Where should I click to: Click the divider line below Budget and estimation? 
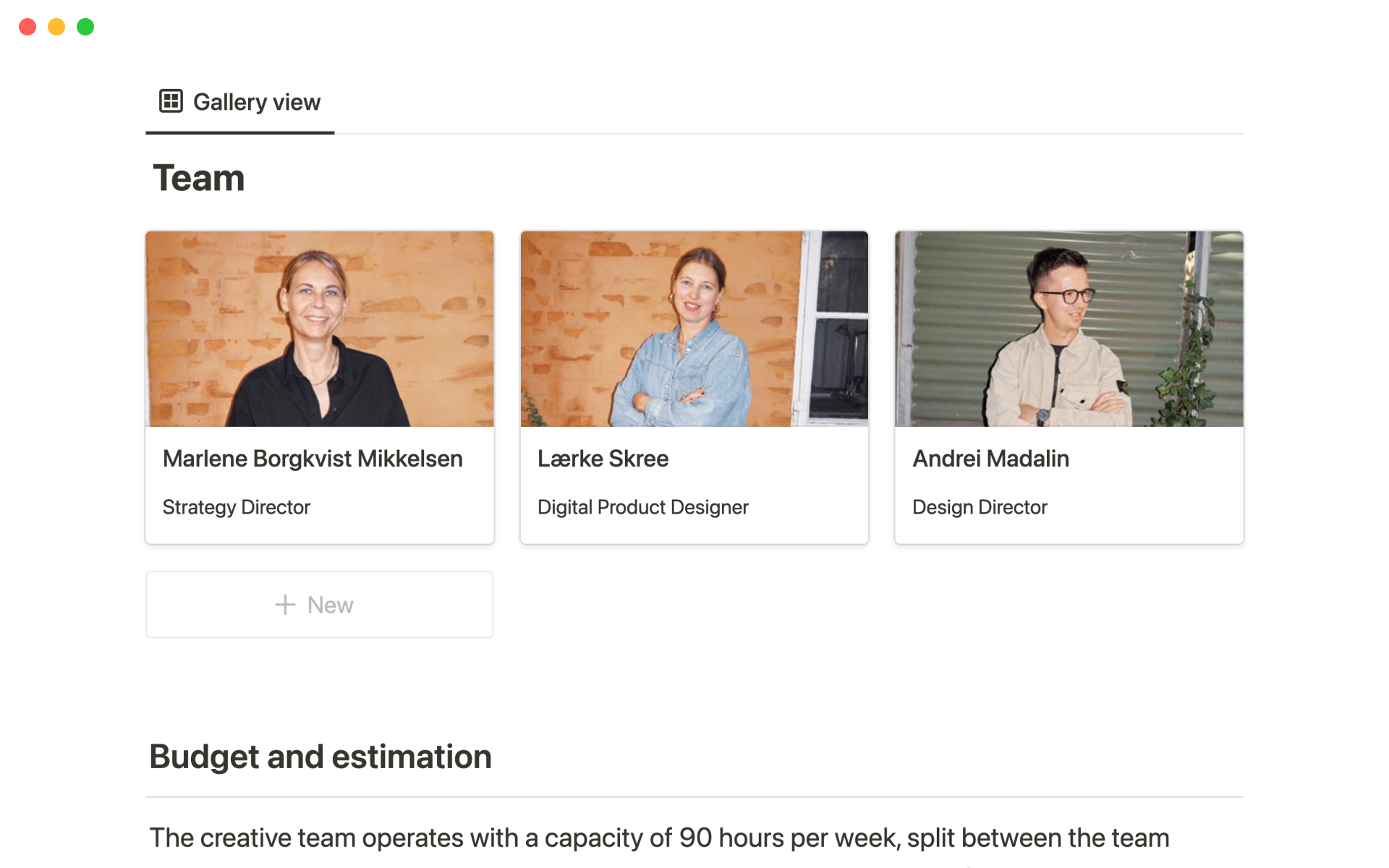[x=694, y=797]
